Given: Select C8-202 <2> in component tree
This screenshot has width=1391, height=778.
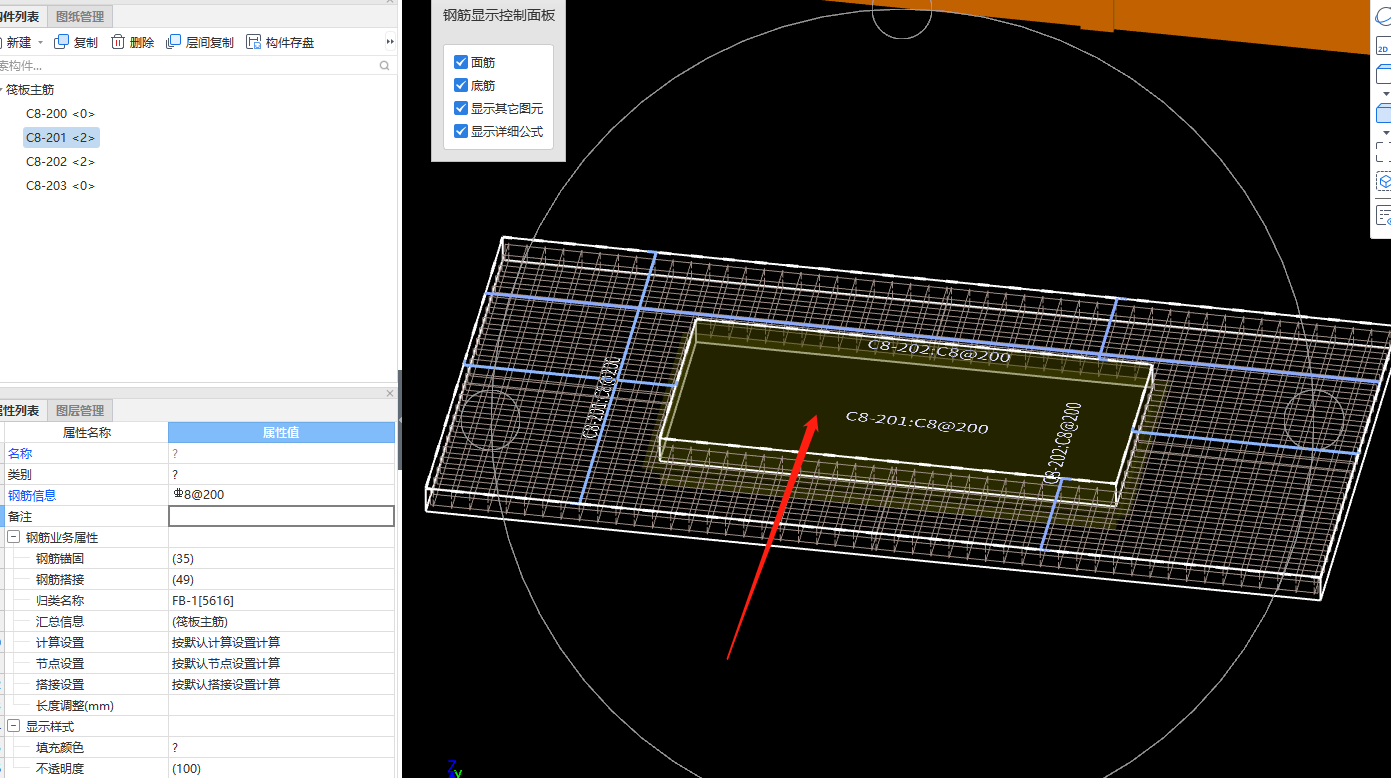Looking at the screenshot, I should 60,162.
